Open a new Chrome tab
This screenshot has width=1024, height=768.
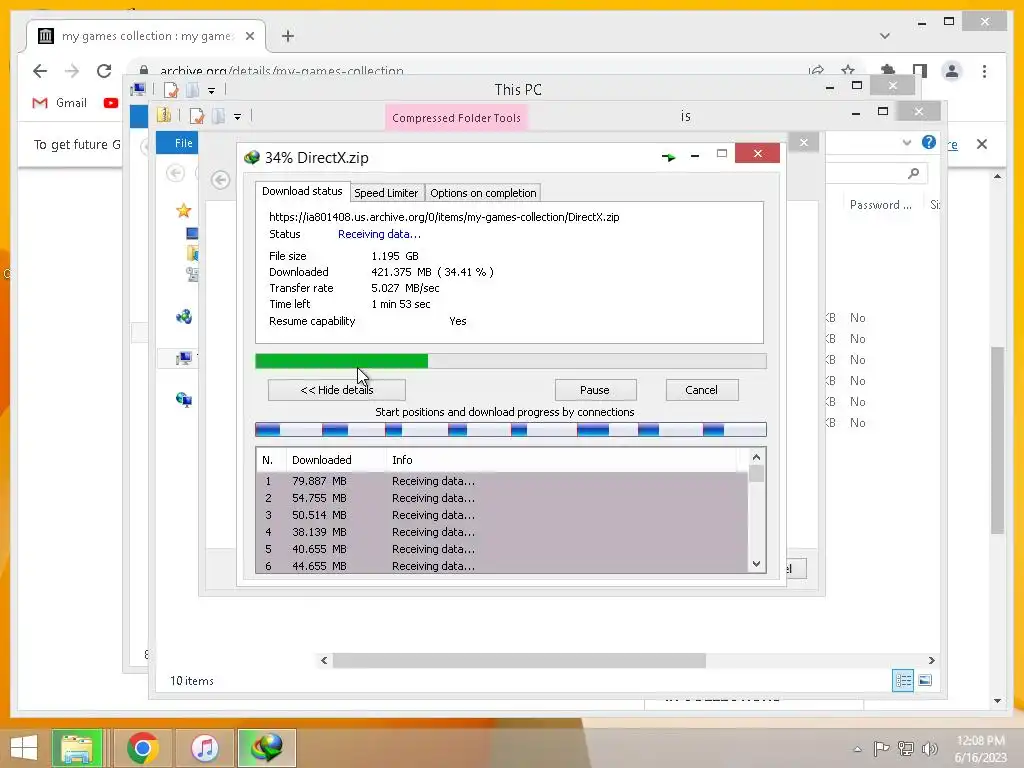[x=288, y=36]
